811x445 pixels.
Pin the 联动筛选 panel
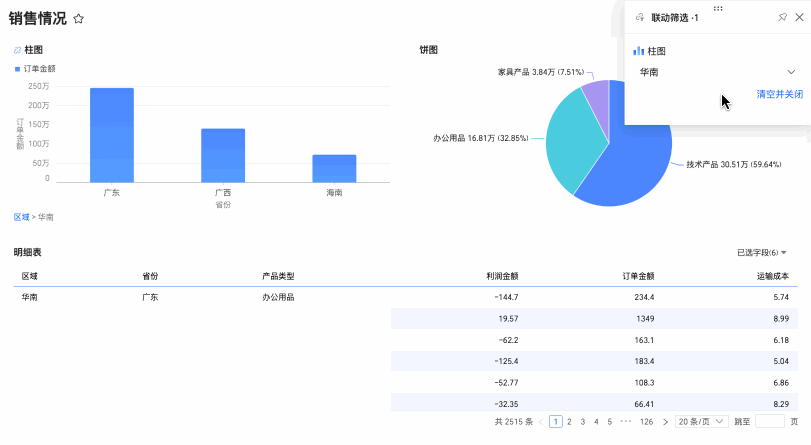coord(782,17)
